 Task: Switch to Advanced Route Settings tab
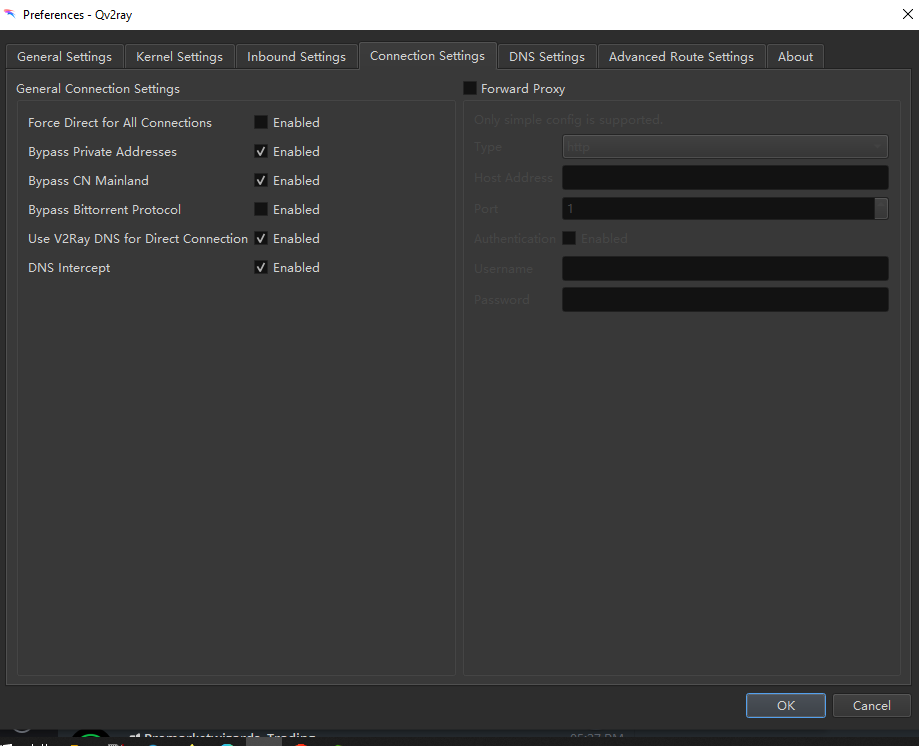(681, 57)
